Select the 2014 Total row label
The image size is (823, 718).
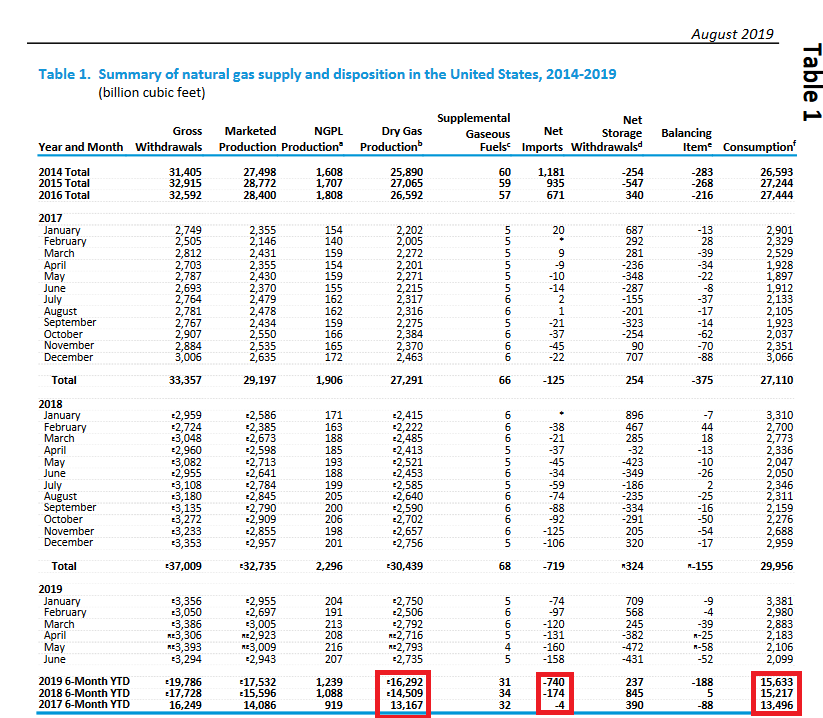64,172
